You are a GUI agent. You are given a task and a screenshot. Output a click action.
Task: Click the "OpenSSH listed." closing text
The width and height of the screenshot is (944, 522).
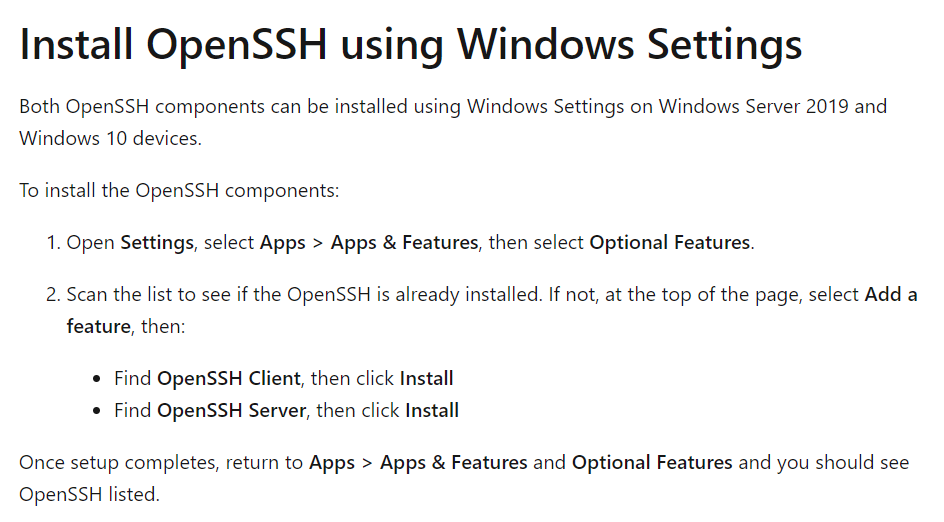pos(89,495)
